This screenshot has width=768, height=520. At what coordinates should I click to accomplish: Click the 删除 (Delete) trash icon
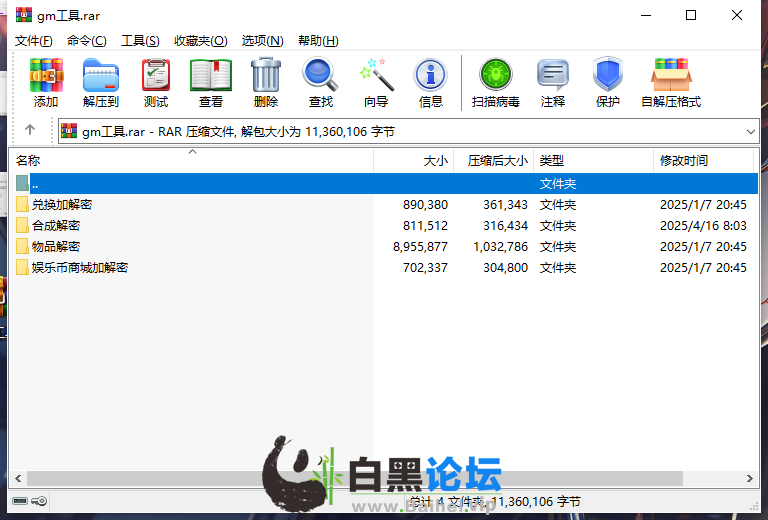click(266, 82)
